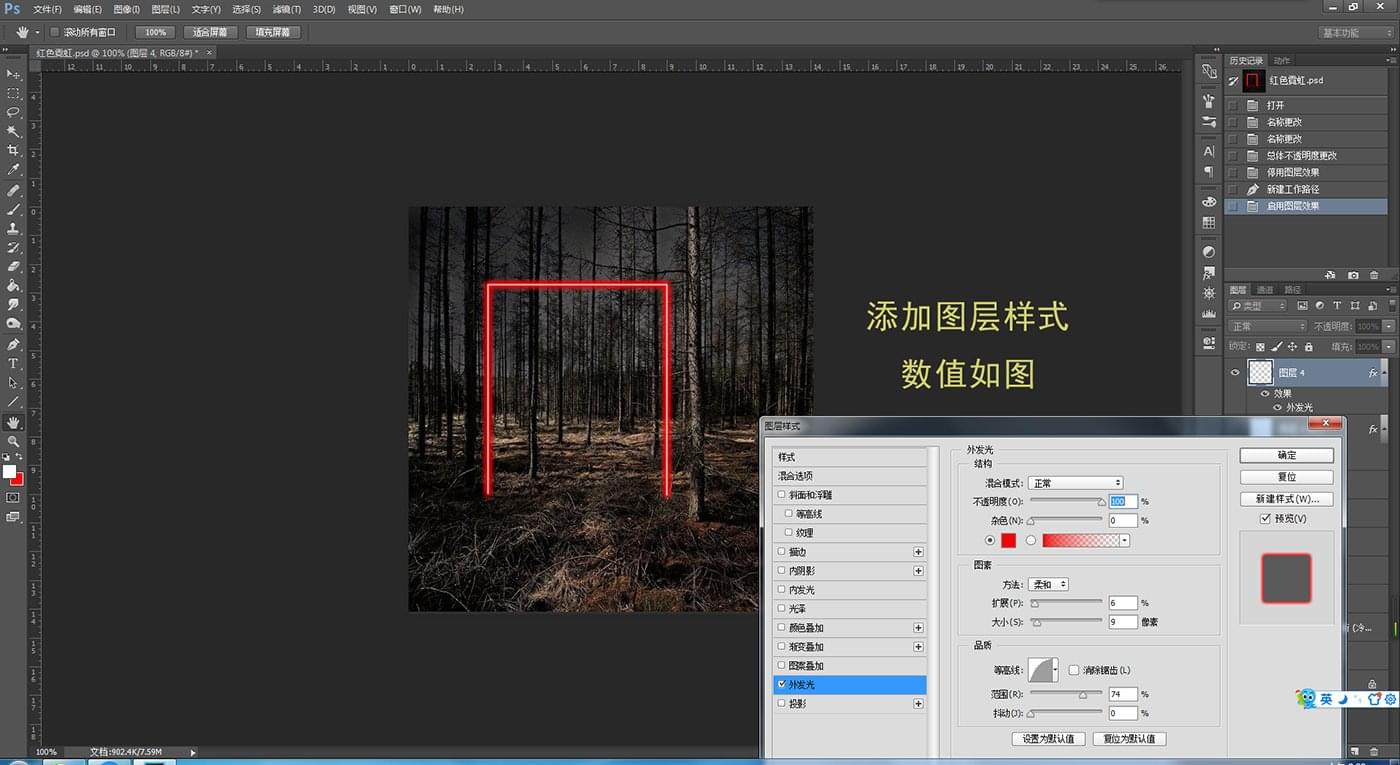Select the Magic Wand tool
Screen dimensions: 1400x765
[13, 131]
